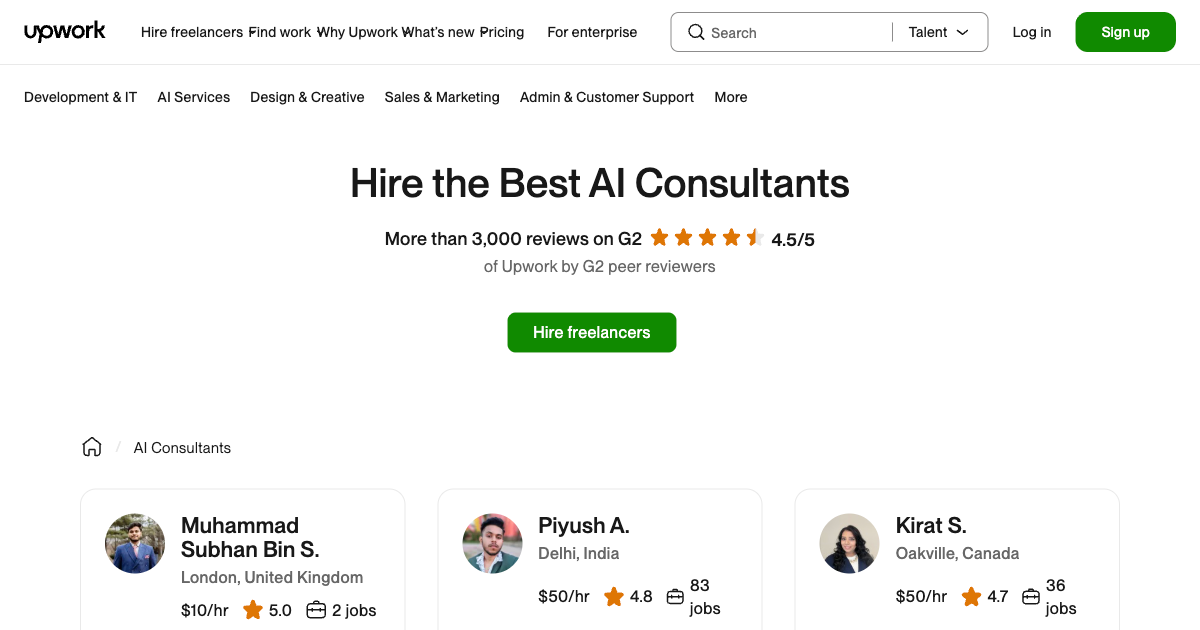Click the briefcase icon on Muhammad Subhan's card
This screenshot has height=630, width=1200.
pyautogui.click(x=316, y=609)
